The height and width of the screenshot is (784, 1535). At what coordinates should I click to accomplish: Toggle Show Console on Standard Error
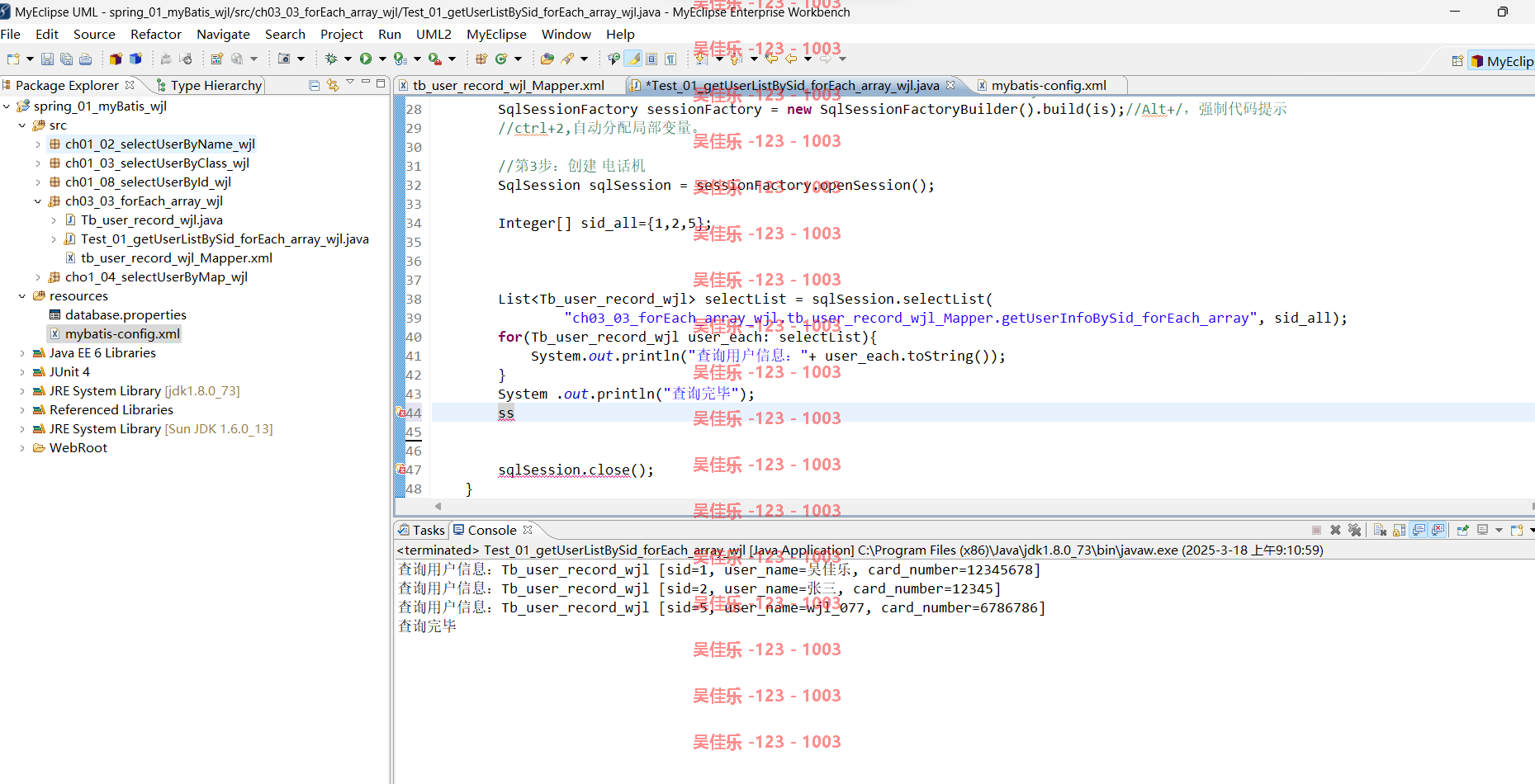1438,530
